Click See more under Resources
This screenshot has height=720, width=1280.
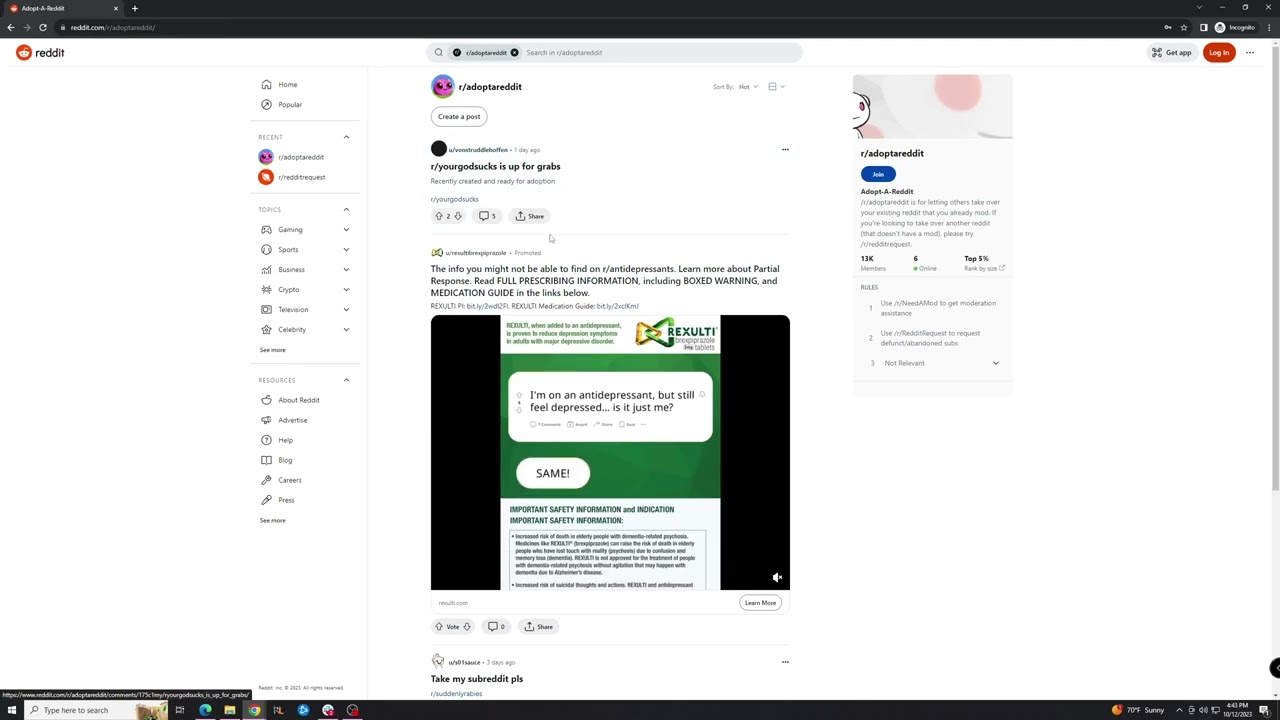click(x=272, y=520)
